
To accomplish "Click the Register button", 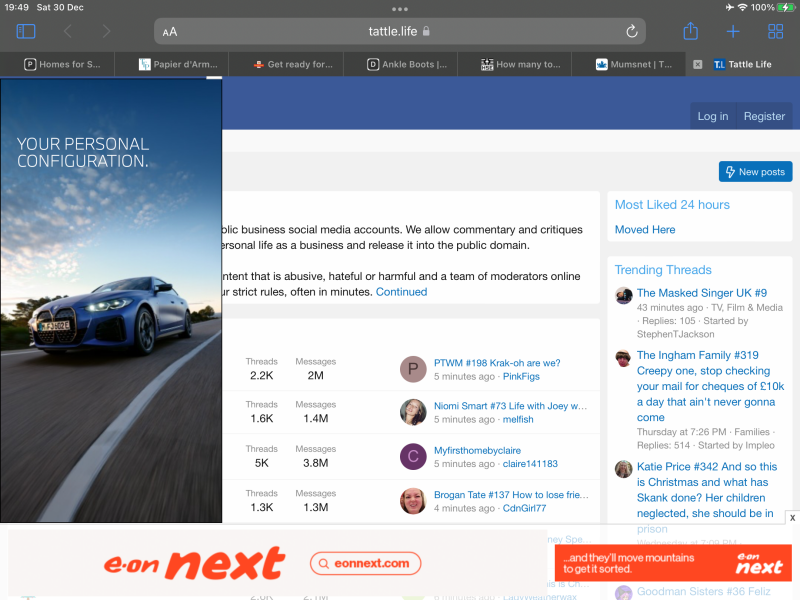I will [764, 116].
